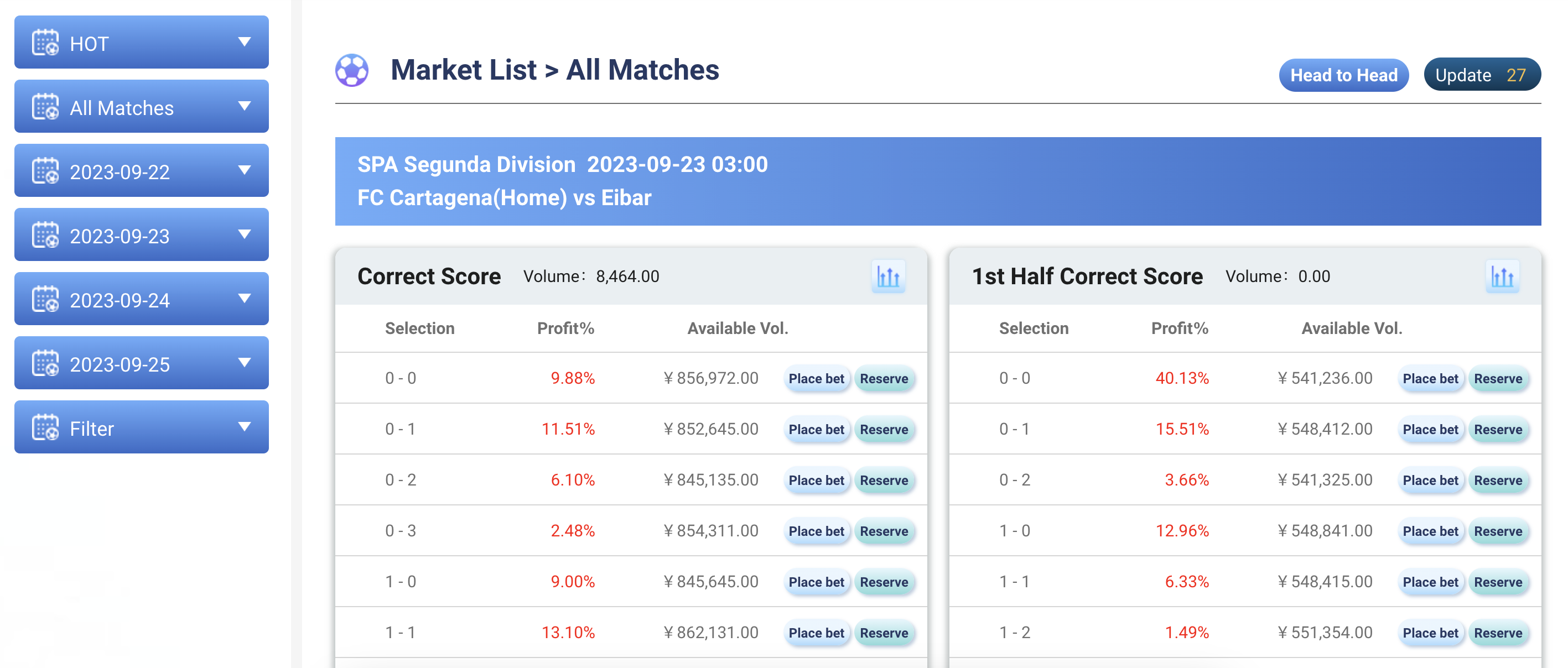This screenshot has width=1568, height=668.
Task: Reserve Correct Score 0 - 1
Action: [x=884, y=430]
